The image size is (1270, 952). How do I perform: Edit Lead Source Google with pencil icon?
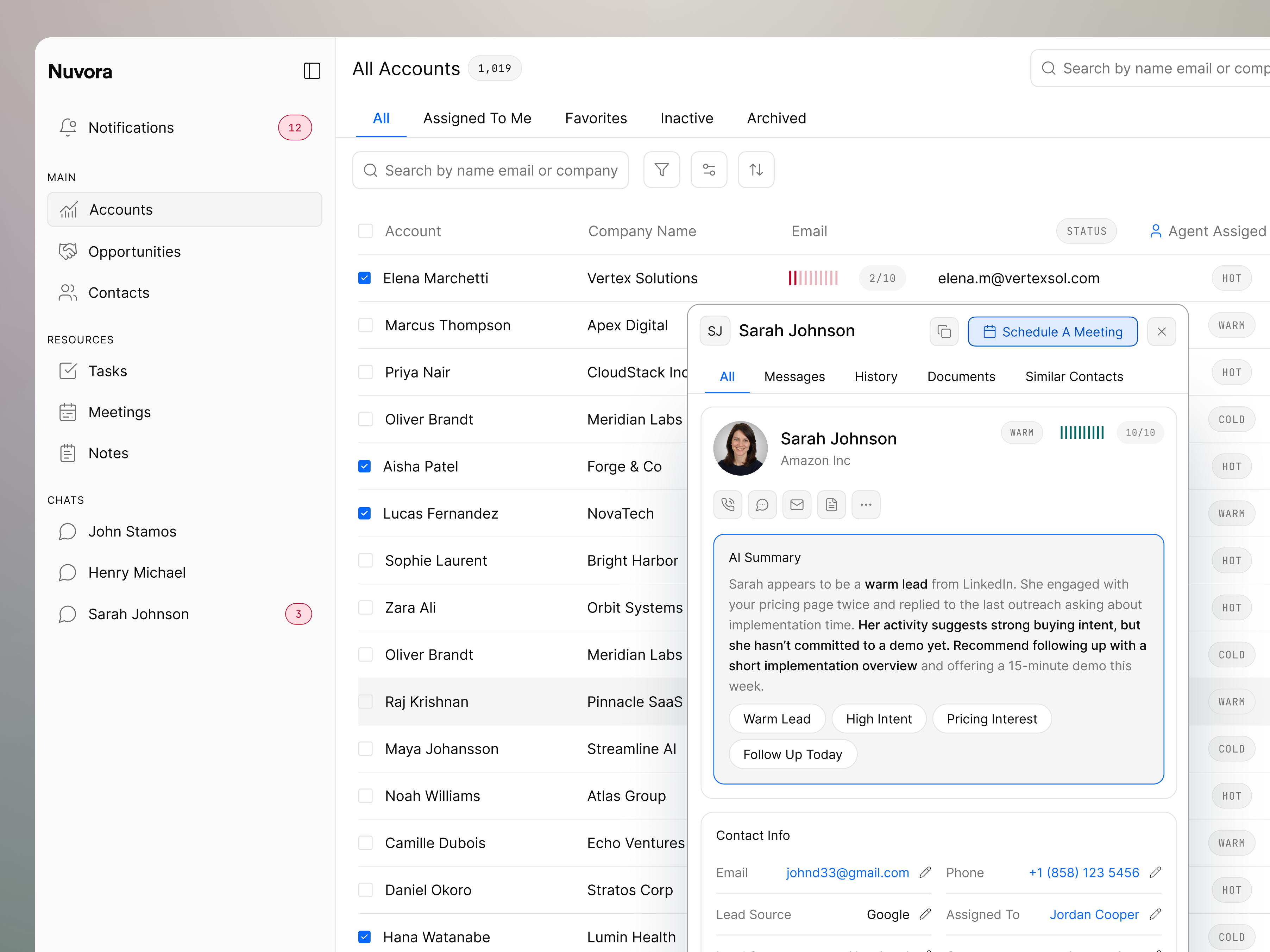click(x=924, y=914)
